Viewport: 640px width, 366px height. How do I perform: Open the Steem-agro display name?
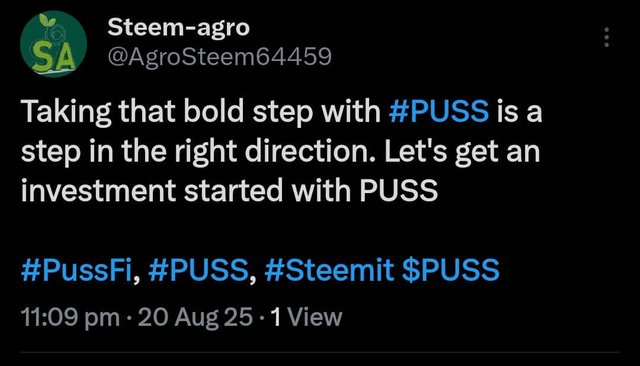click(x=178, y=28)
